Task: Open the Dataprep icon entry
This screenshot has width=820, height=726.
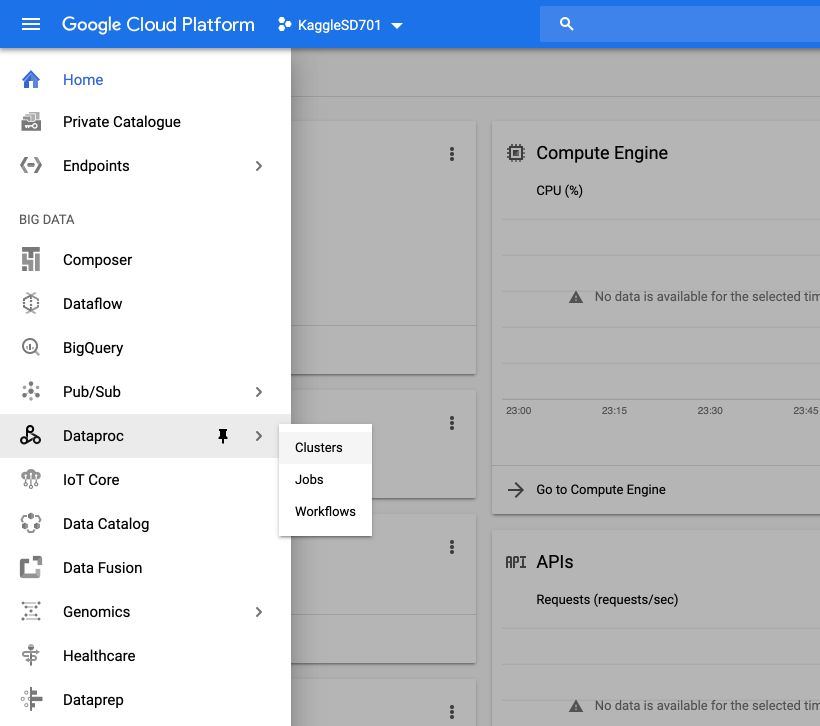Action: (x=31, y=699)
